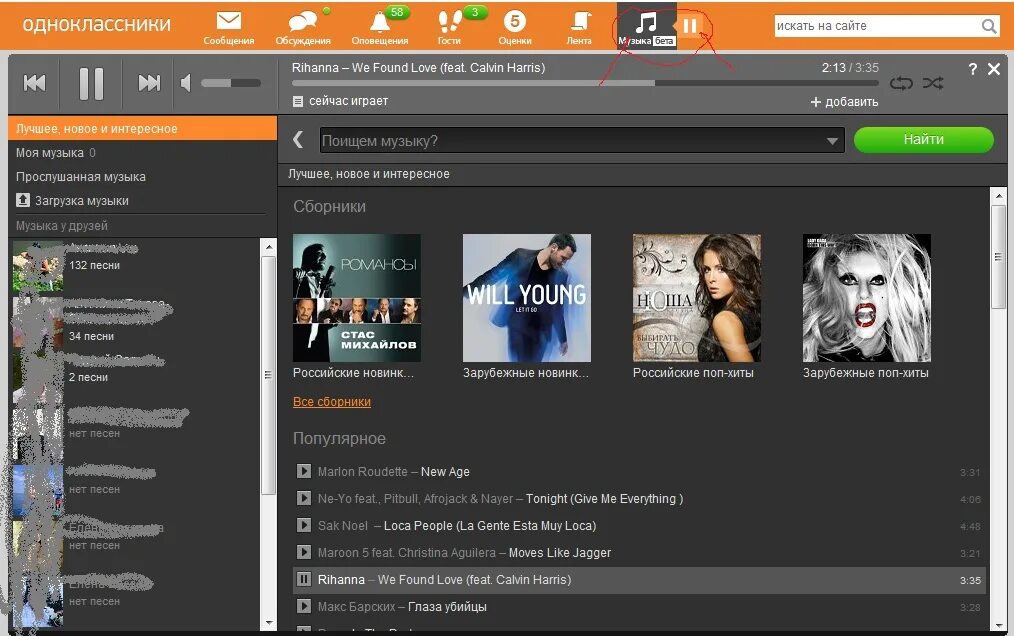This screenshot has width=1014, height=636.
Task: Click the Музыка у друзей label
Action: point(62,226)
